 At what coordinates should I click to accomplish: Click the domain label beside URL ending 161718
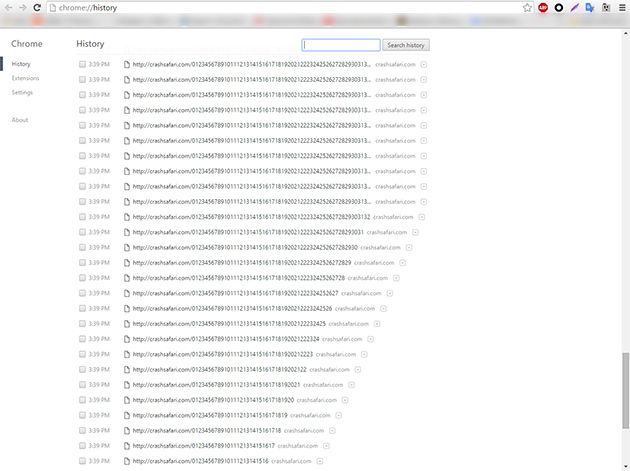[x=304, y=431]
